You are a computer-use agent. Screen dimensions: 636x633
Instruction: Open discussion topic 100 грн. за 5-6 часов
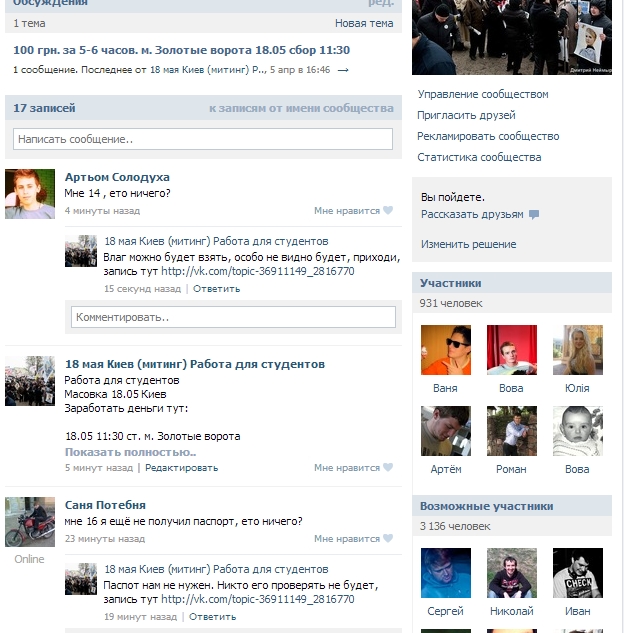pos(181,50)
